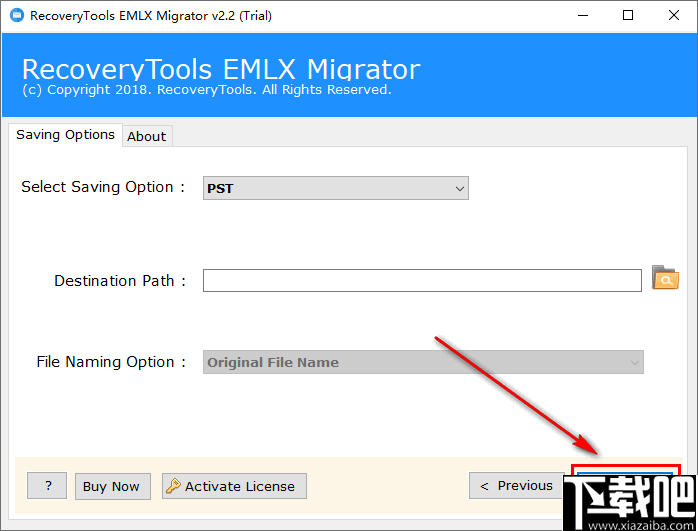Open the Activate License button
The width and height of the screenshot is (698, 531).
pos(234,486)
